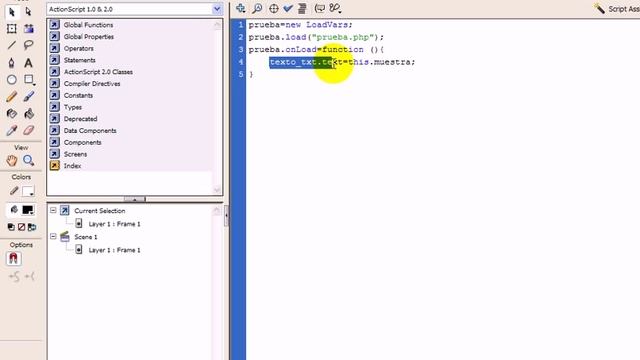Select the Zoom magnifier tool

click(29, 160)
